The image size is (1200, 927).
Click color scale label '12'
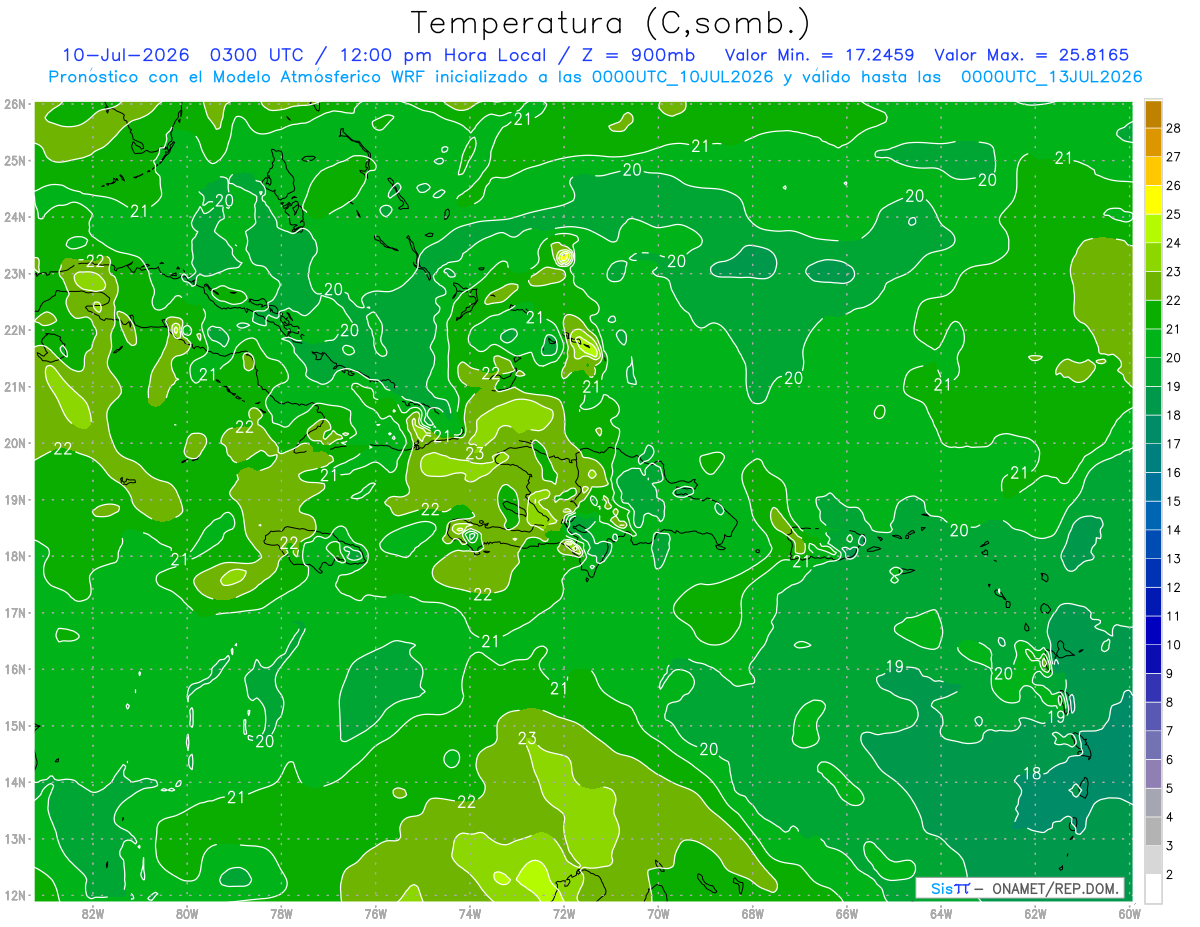pos(1174,587)
